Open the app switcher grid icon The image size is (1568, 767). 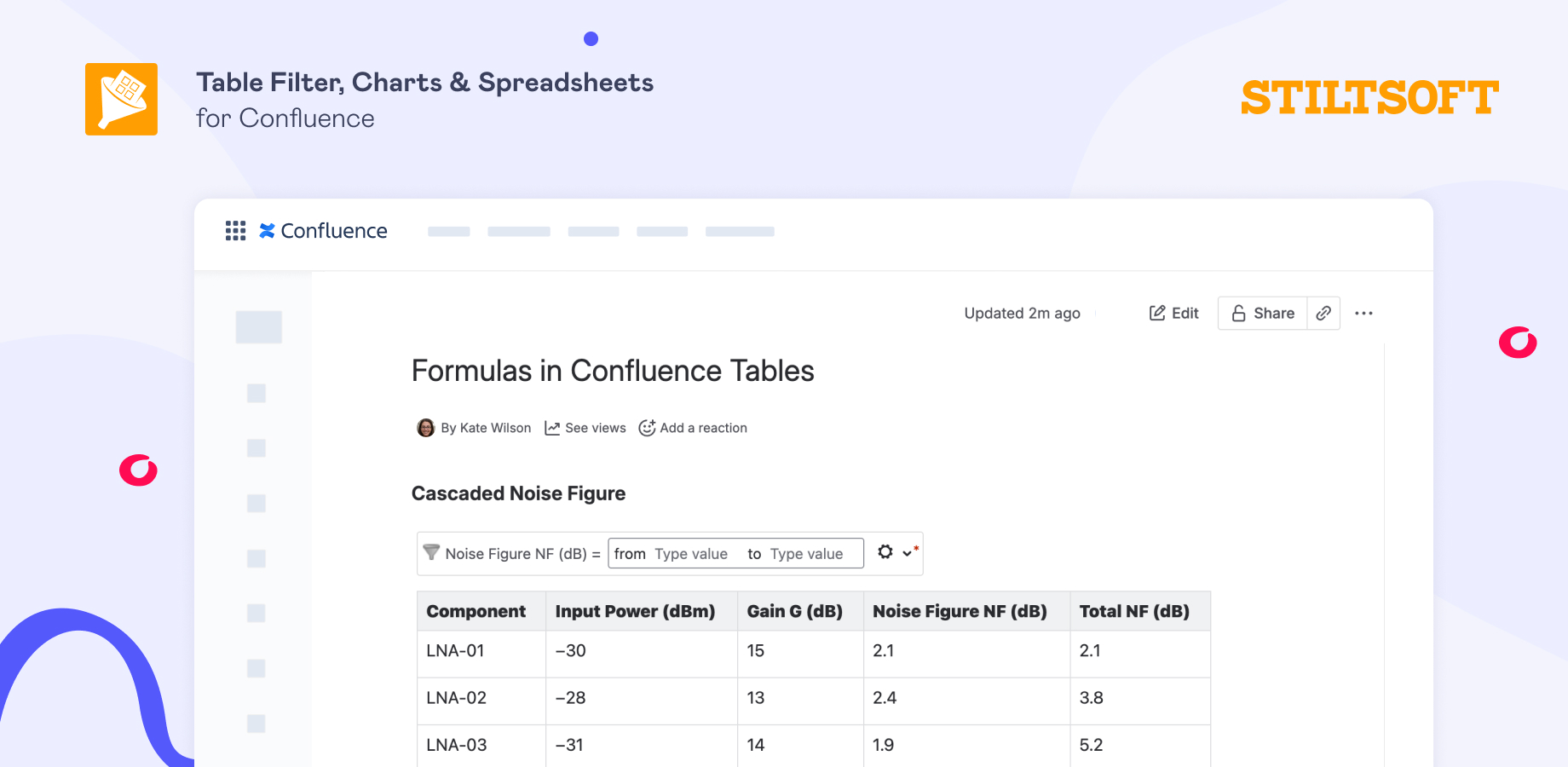coord(235,231)
